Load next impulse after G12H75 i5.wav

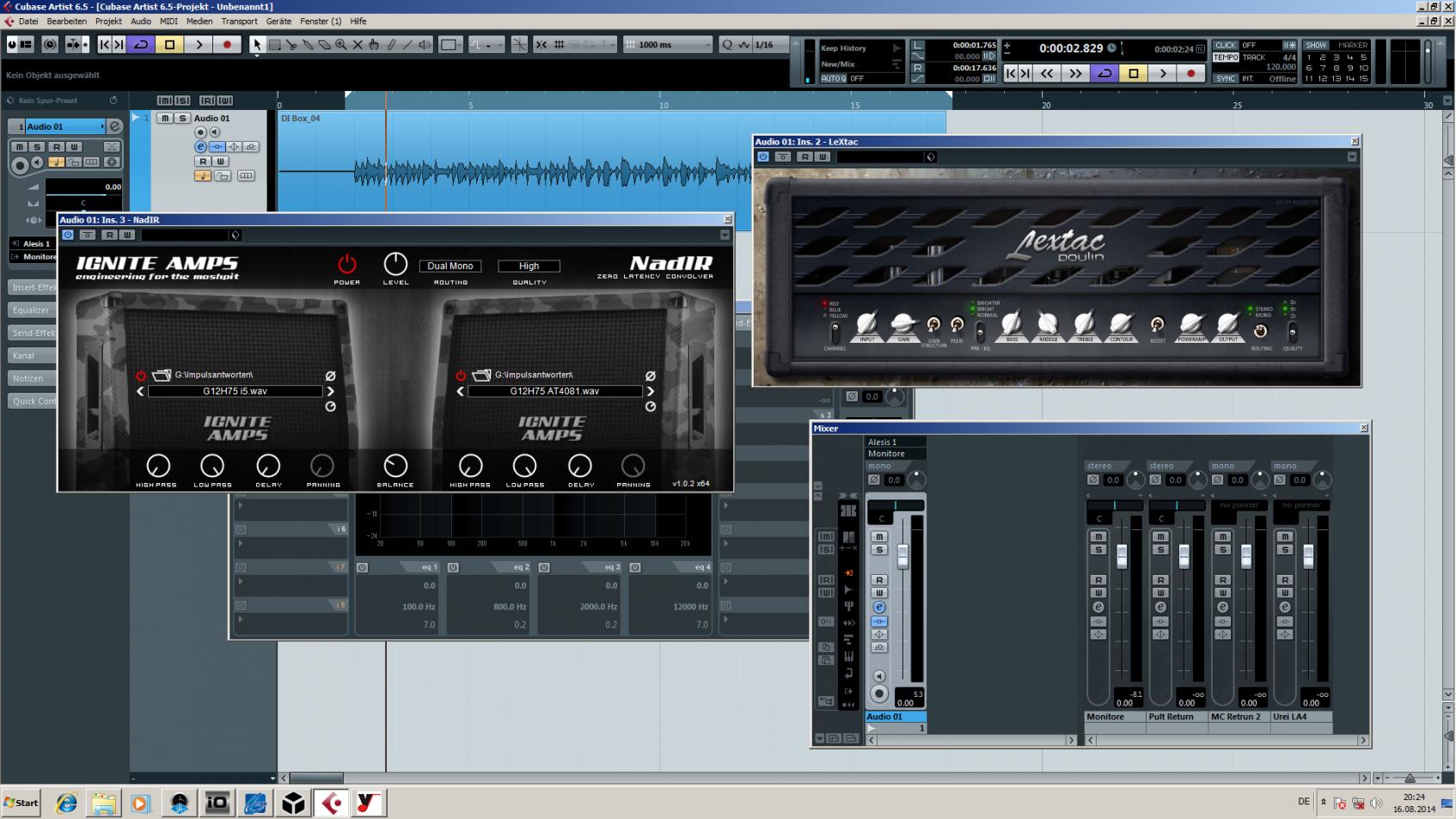click(330, 391)
